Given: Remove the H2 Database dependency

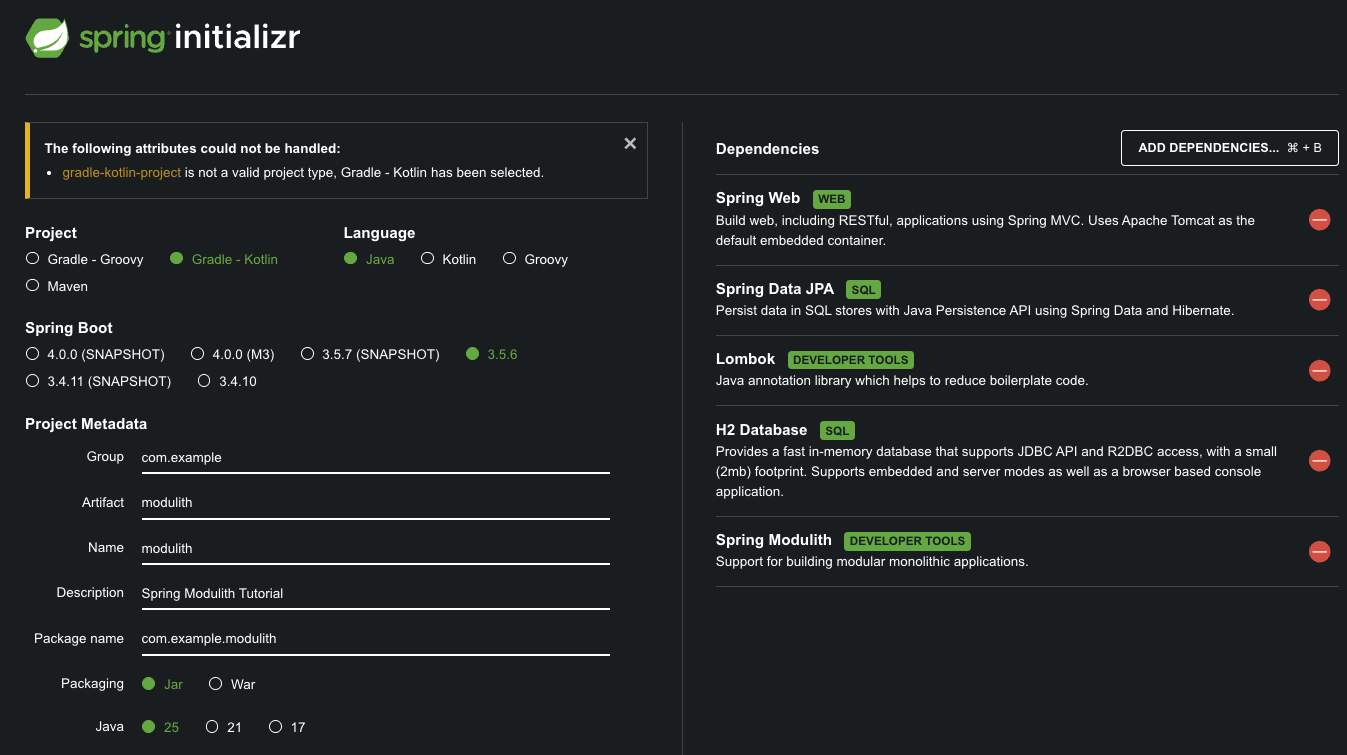Looking at the screenshot, I should coord(1319,461).
